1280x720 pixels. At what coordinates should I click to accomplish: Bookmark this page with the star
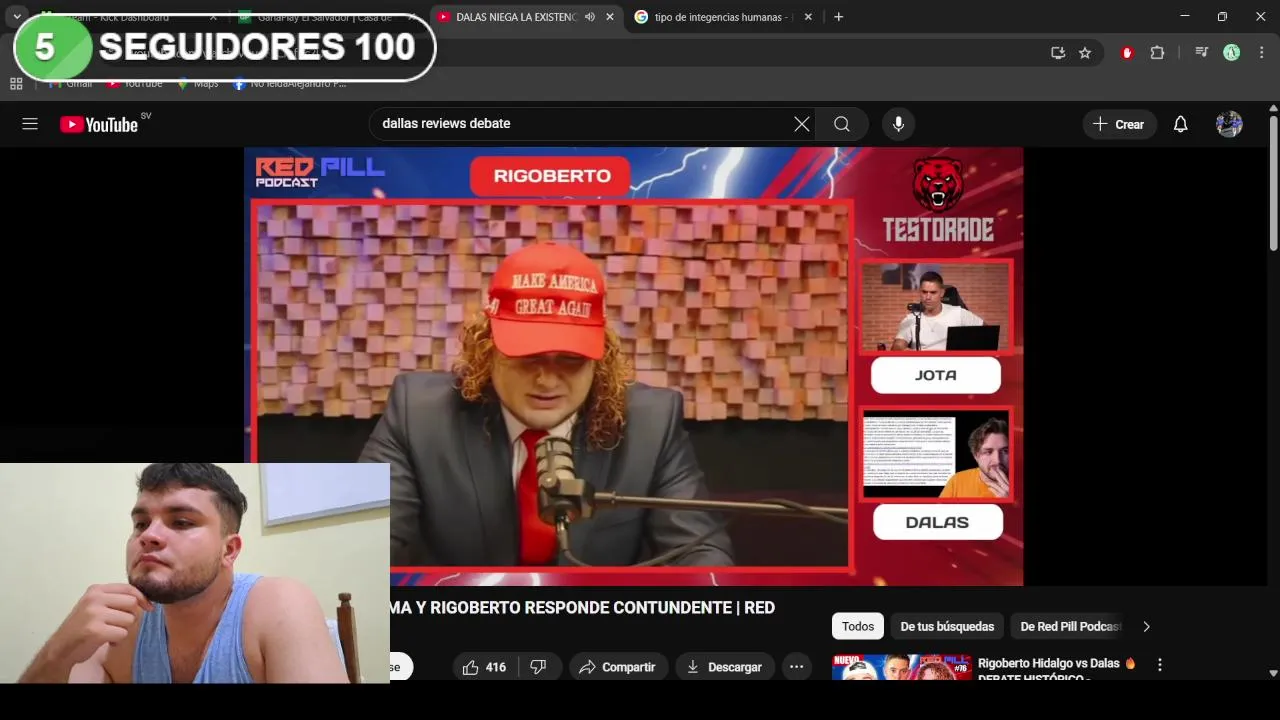(x=1085, y=53)
